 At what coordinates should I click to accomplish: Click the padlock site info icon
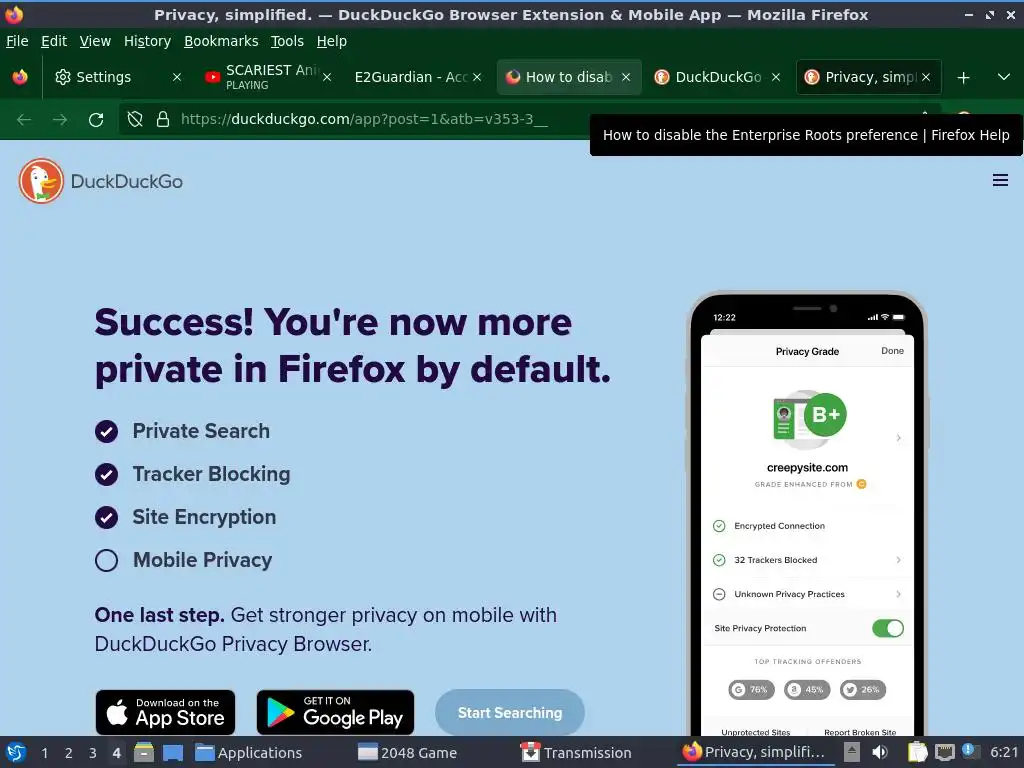coord(163,120)
